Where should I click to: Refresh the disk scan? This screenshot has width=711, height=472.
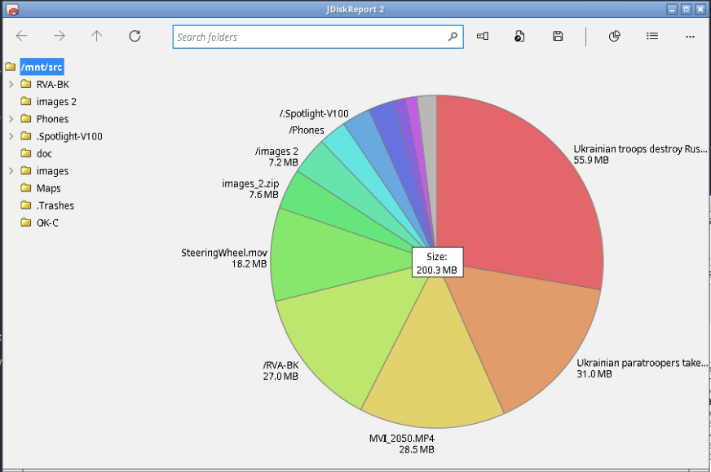pos(135,36)
